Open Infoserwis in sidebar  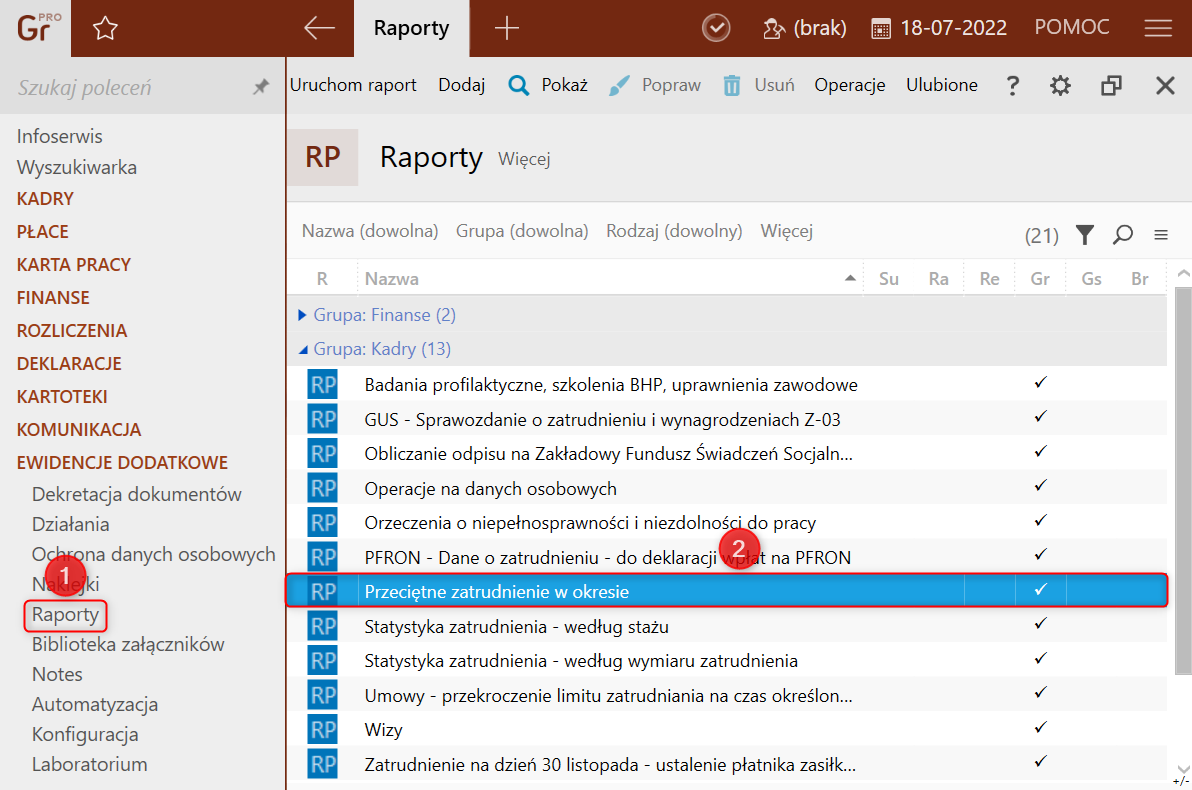pos(59,136)
